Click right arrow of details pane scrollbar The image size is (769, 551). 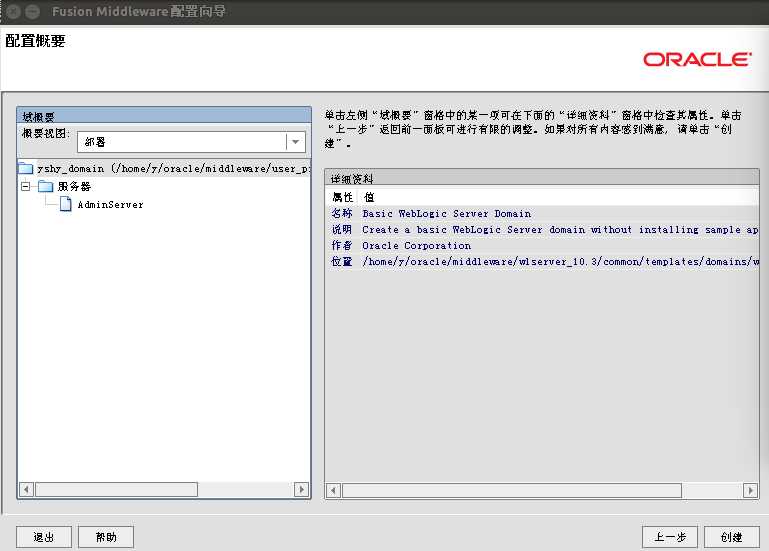pos(750,490)
